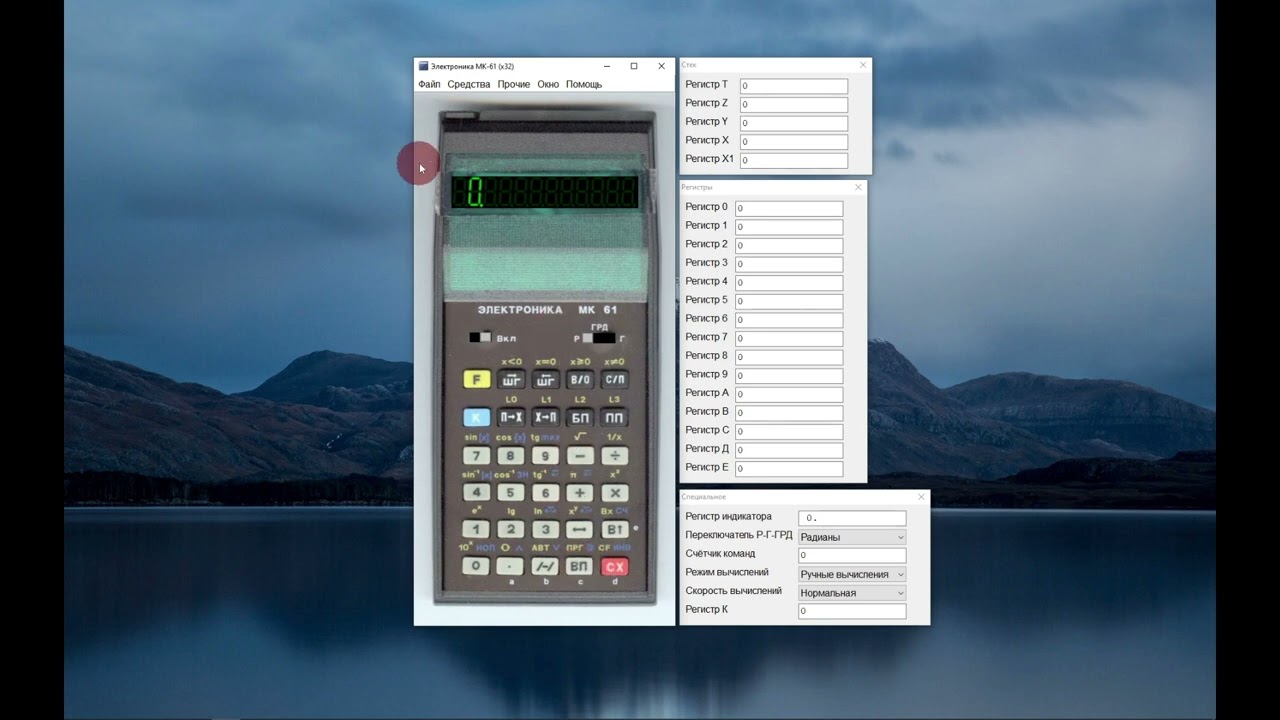Click the blue K key

[476, 418]
